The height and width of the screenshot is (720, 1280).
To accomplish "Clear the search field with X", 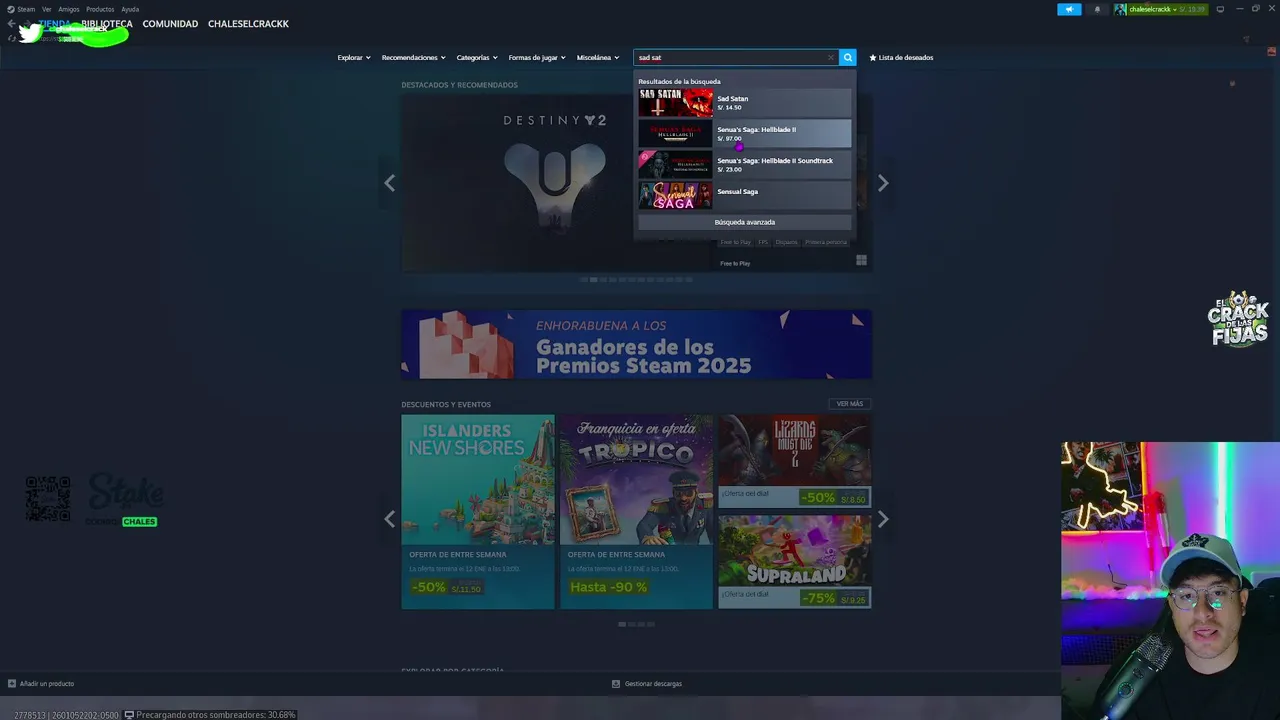I will 830,57.
